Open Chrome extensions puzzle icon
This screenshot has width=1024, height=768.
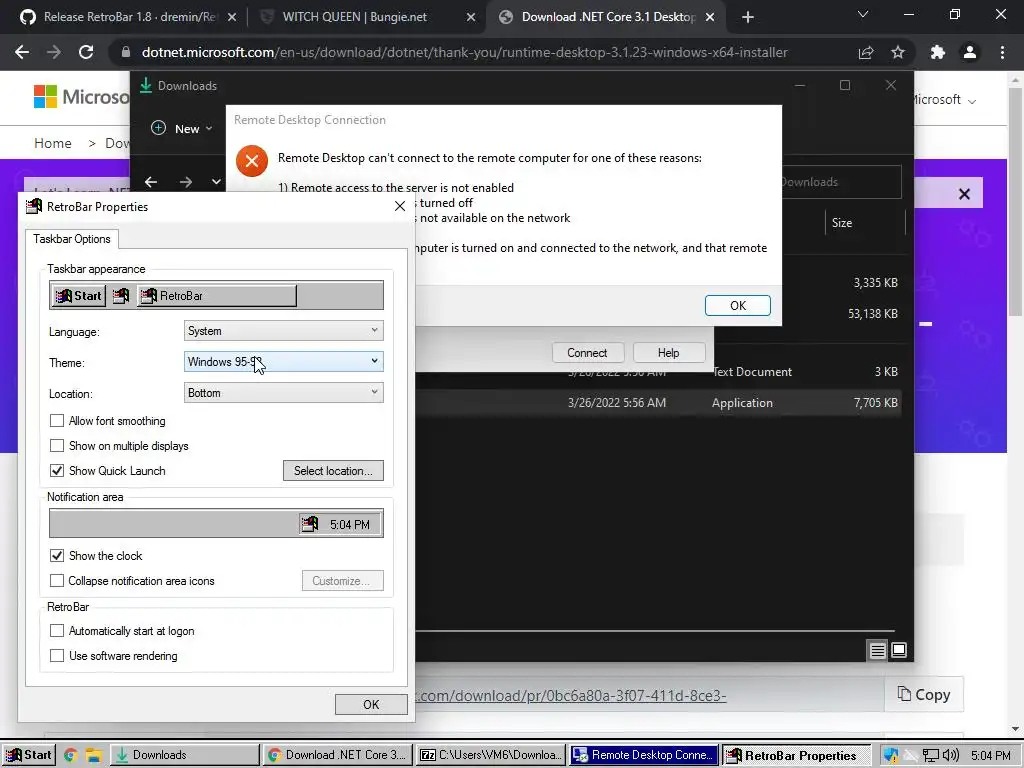(938, 52)
